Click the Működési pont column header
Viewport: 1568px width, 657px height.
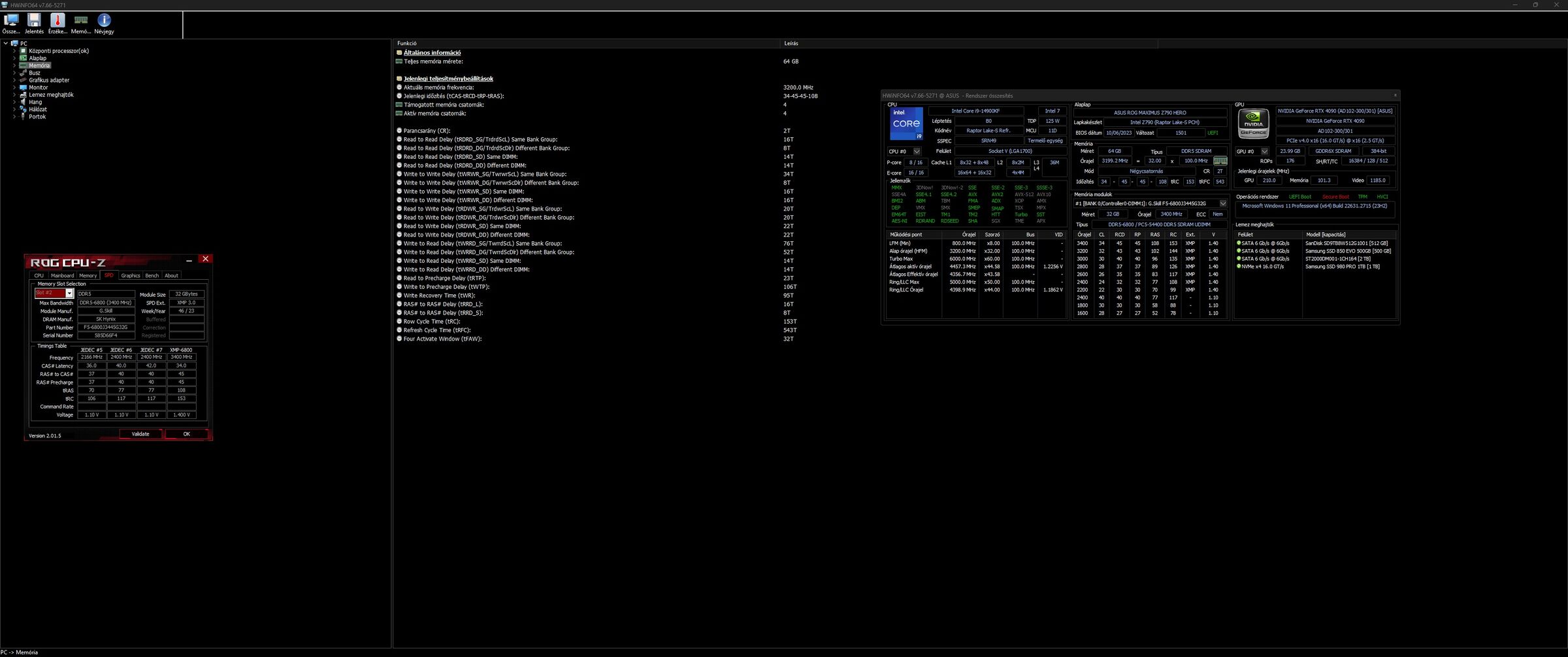(x=913, y=235)
